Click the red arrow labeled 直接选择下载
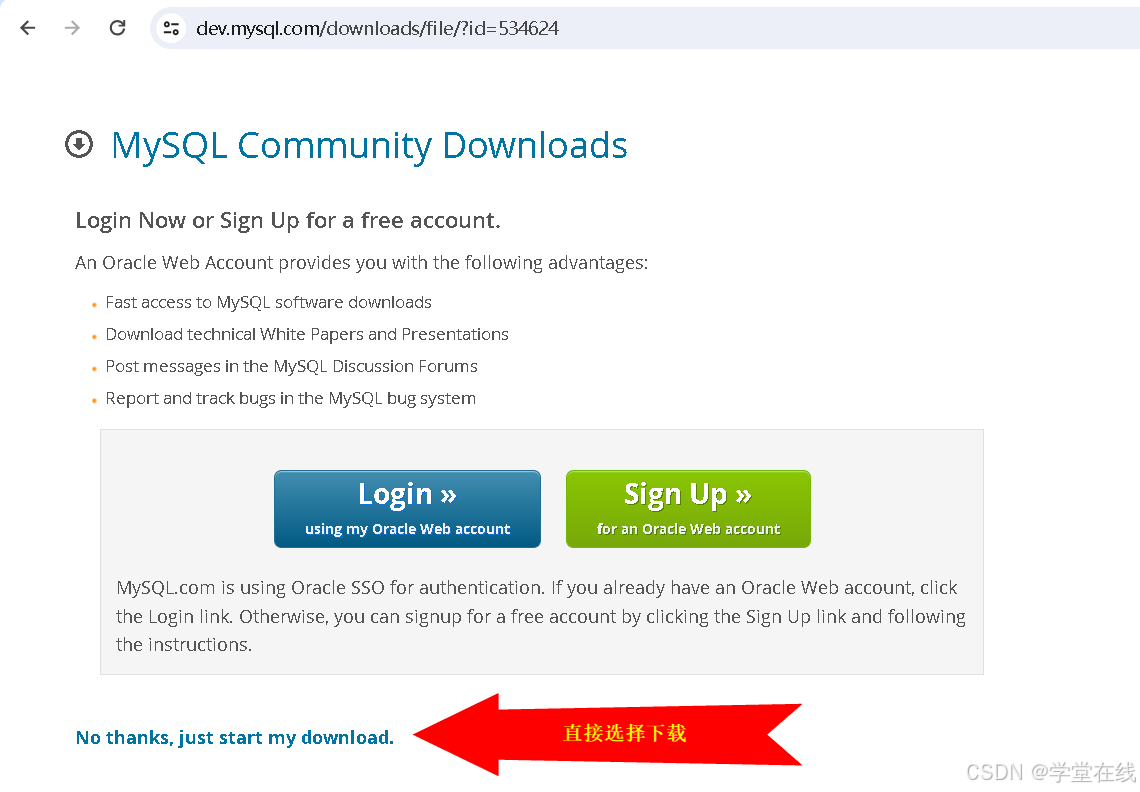This screenshot has height=792, width=1140. [x=608, y=734]
